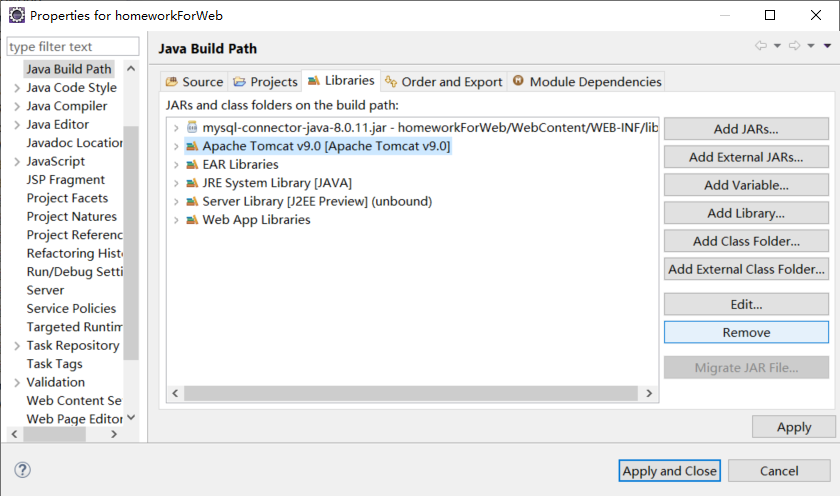The image size is (840, 496).
Task: Click the type filter text field
Action: pos(73,47)
